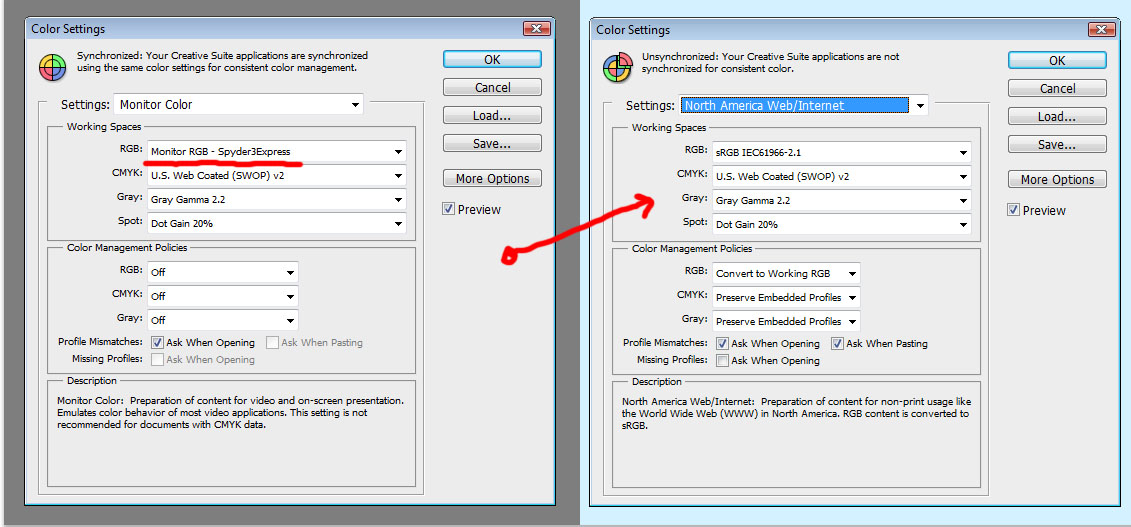
Task: Click OK in the right Color Settings dialog
Action: point(1057,60)
